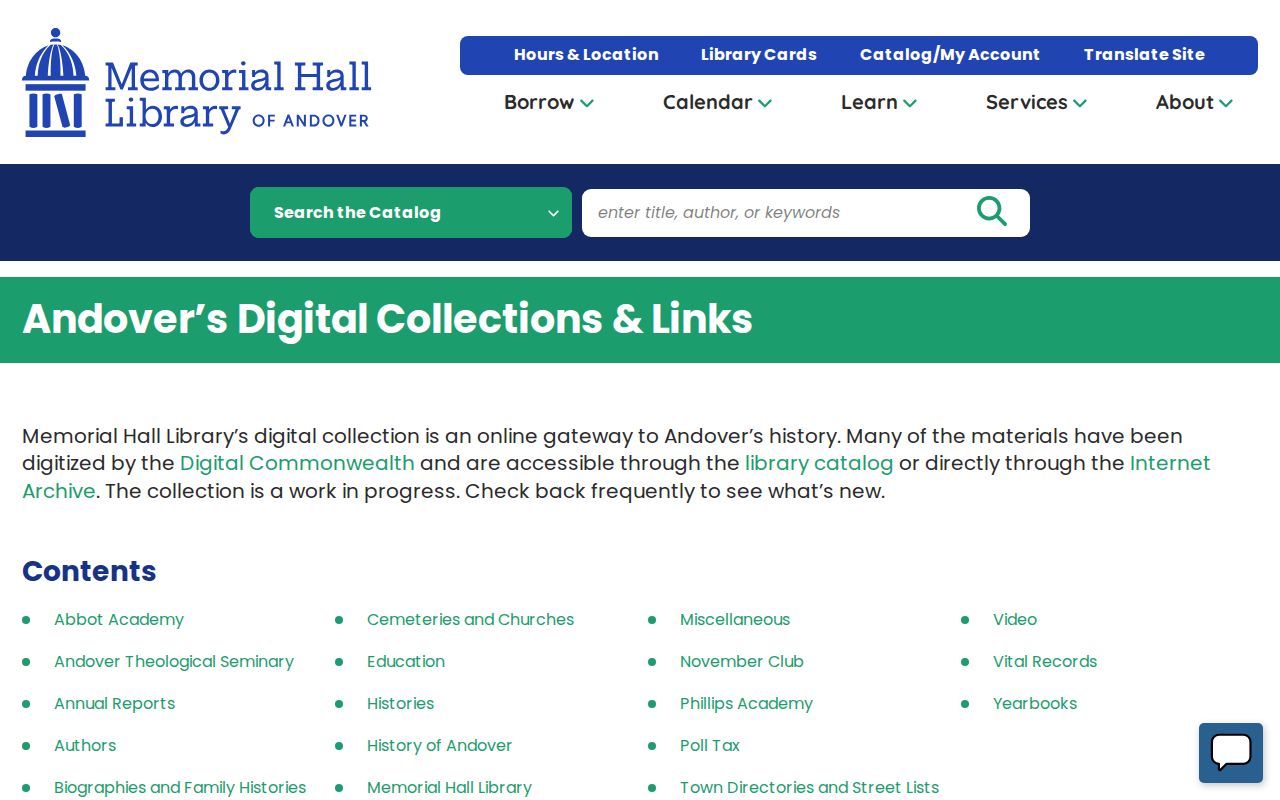The image size is (1280, 800).
Task: Expand the About menu
Action: [x=1194, y=102]
